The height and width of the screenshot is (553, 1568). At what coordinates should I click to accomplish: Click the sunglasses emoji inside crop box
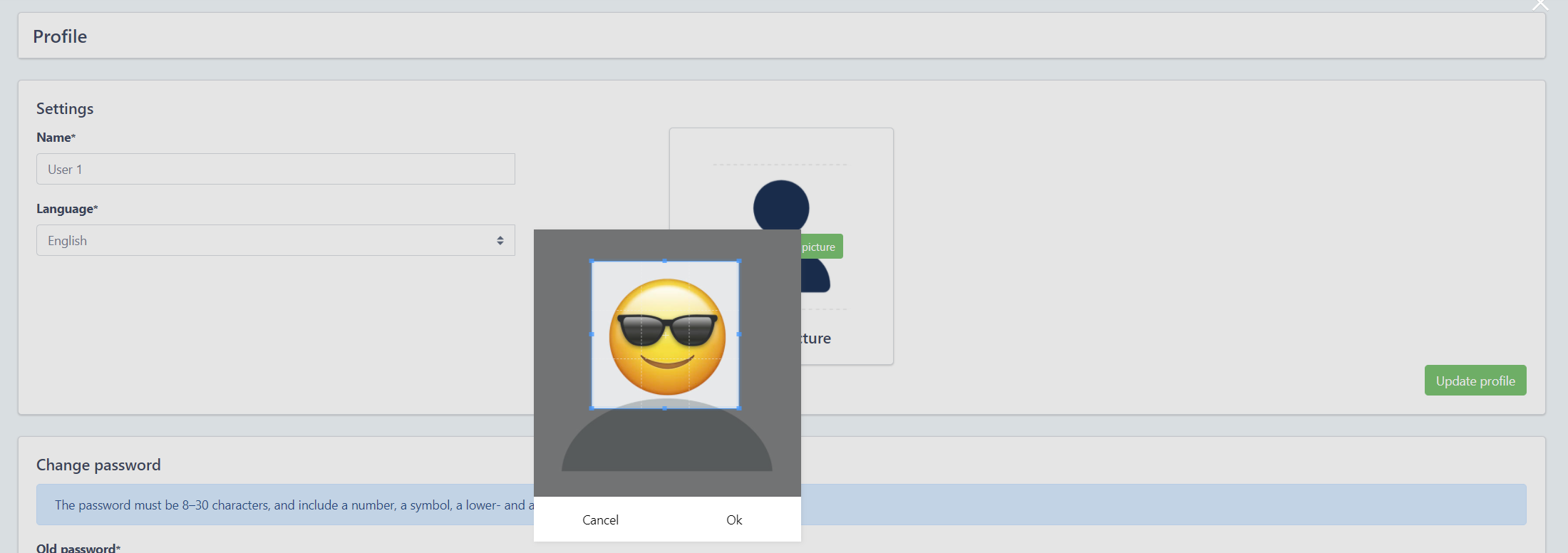point(667,336)
